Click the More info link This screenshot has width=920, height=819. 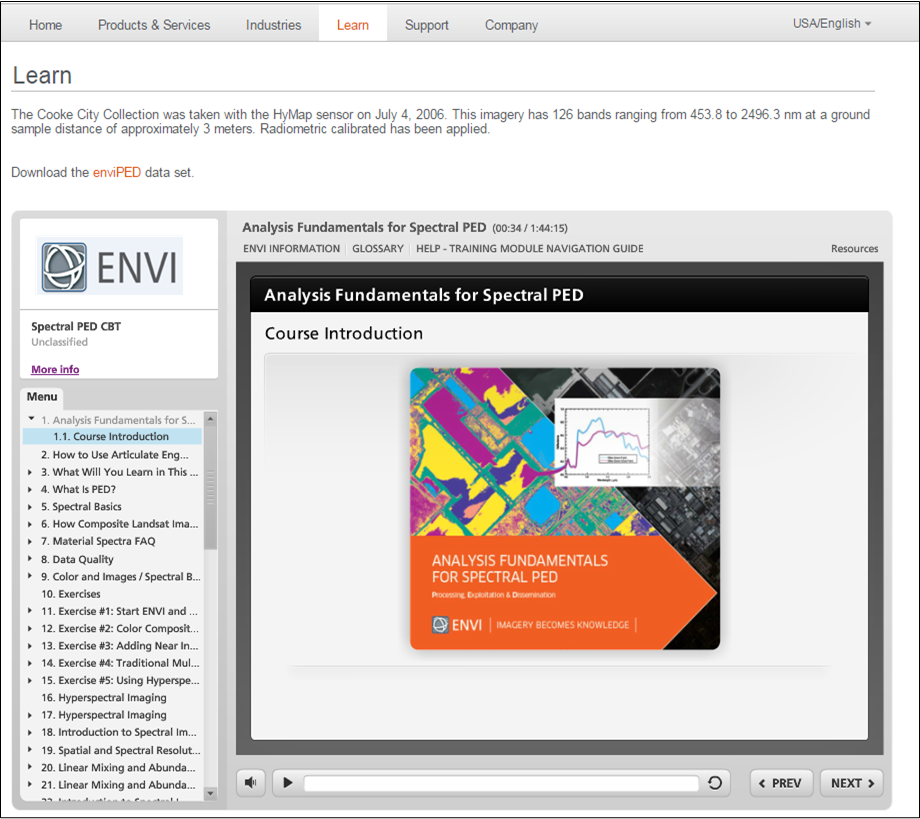(x=55, y=370)
